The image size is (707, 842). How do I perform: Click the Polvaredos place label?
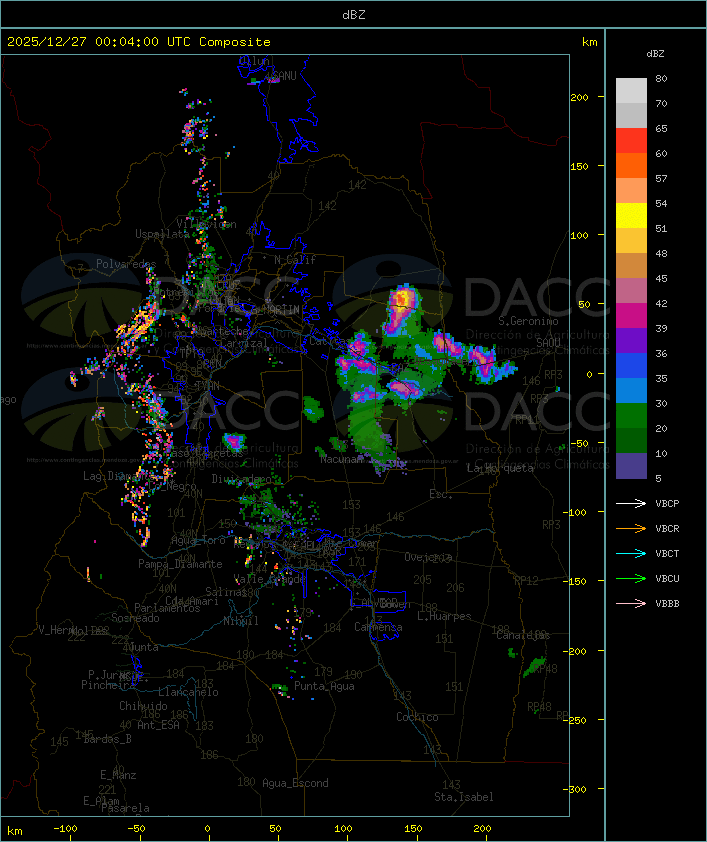point(126,264)
